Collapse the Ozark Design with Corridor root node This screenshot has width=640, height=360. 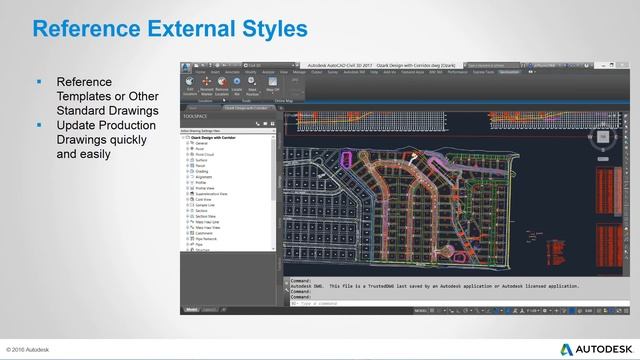point(183,138)
